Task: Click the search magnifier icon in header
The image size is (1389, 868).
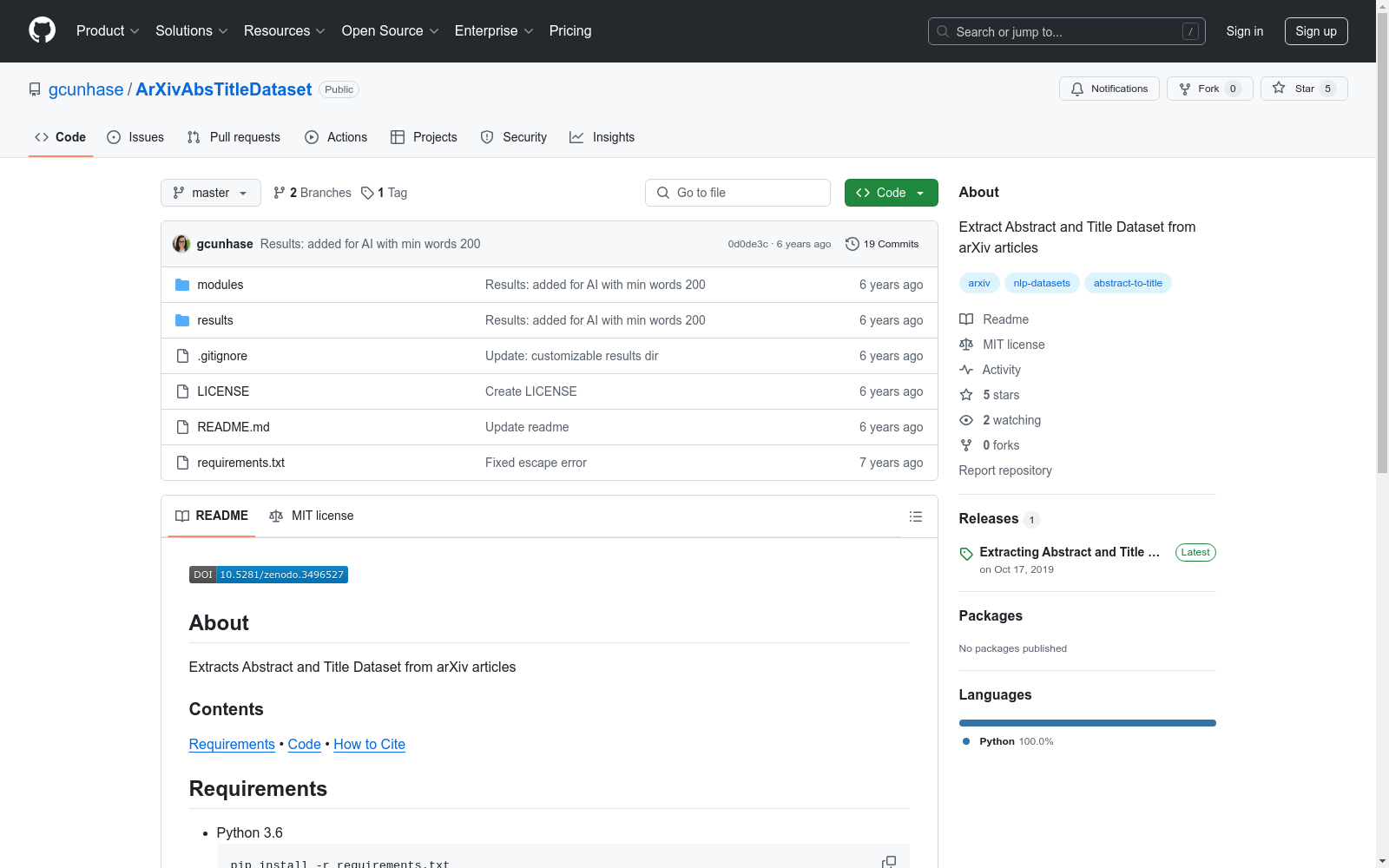Action: click(943, 31)
